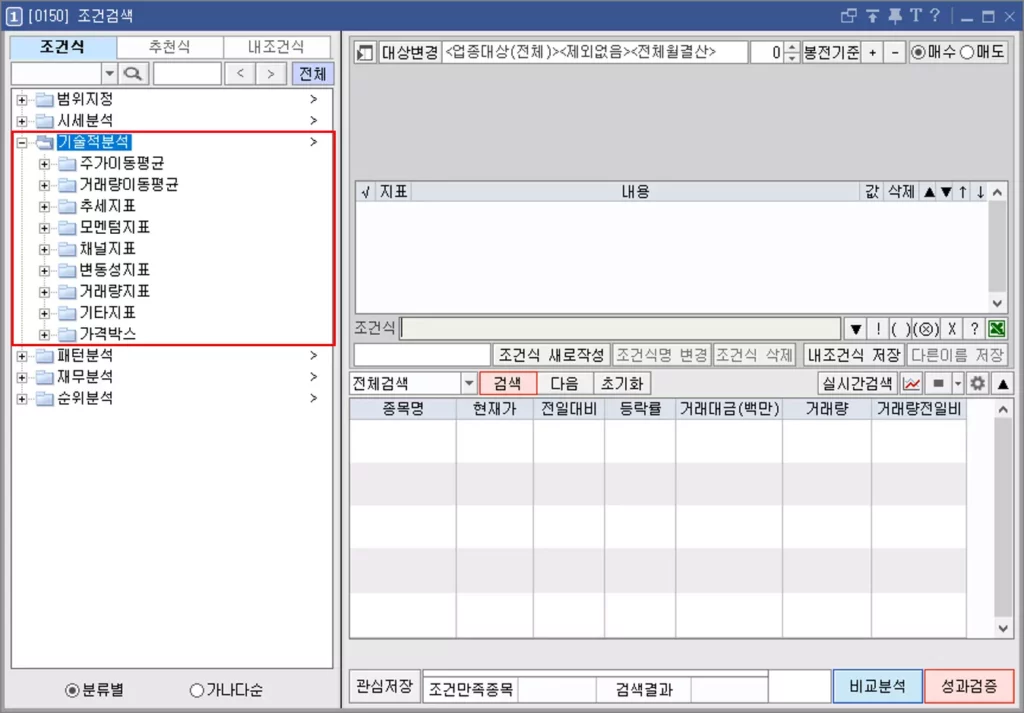Expand the 주가이동평균 subfolder
1024x713 pixels.
coord(44,164)
